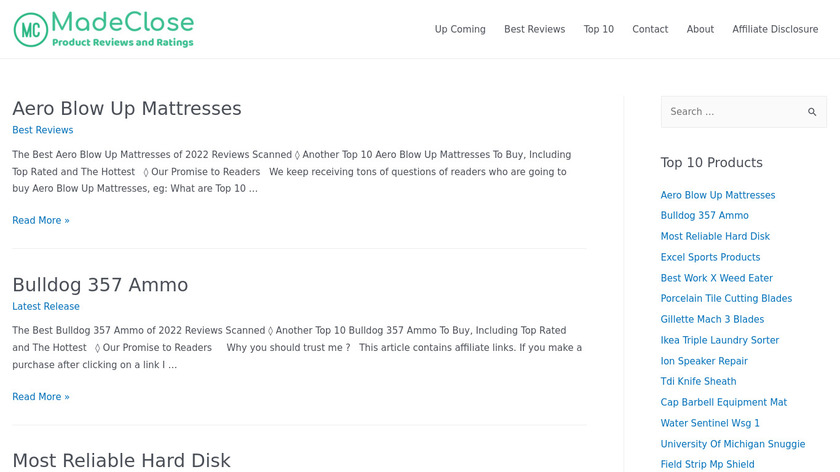This screenshot has height=472, width=840.
Task: Open Water Sentinel Wsg 1 sidebar link
Action: click(710, 423)
